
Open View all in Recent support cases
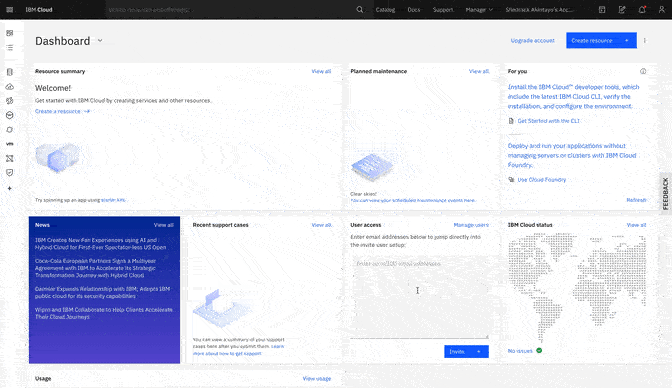pos(321,225)
